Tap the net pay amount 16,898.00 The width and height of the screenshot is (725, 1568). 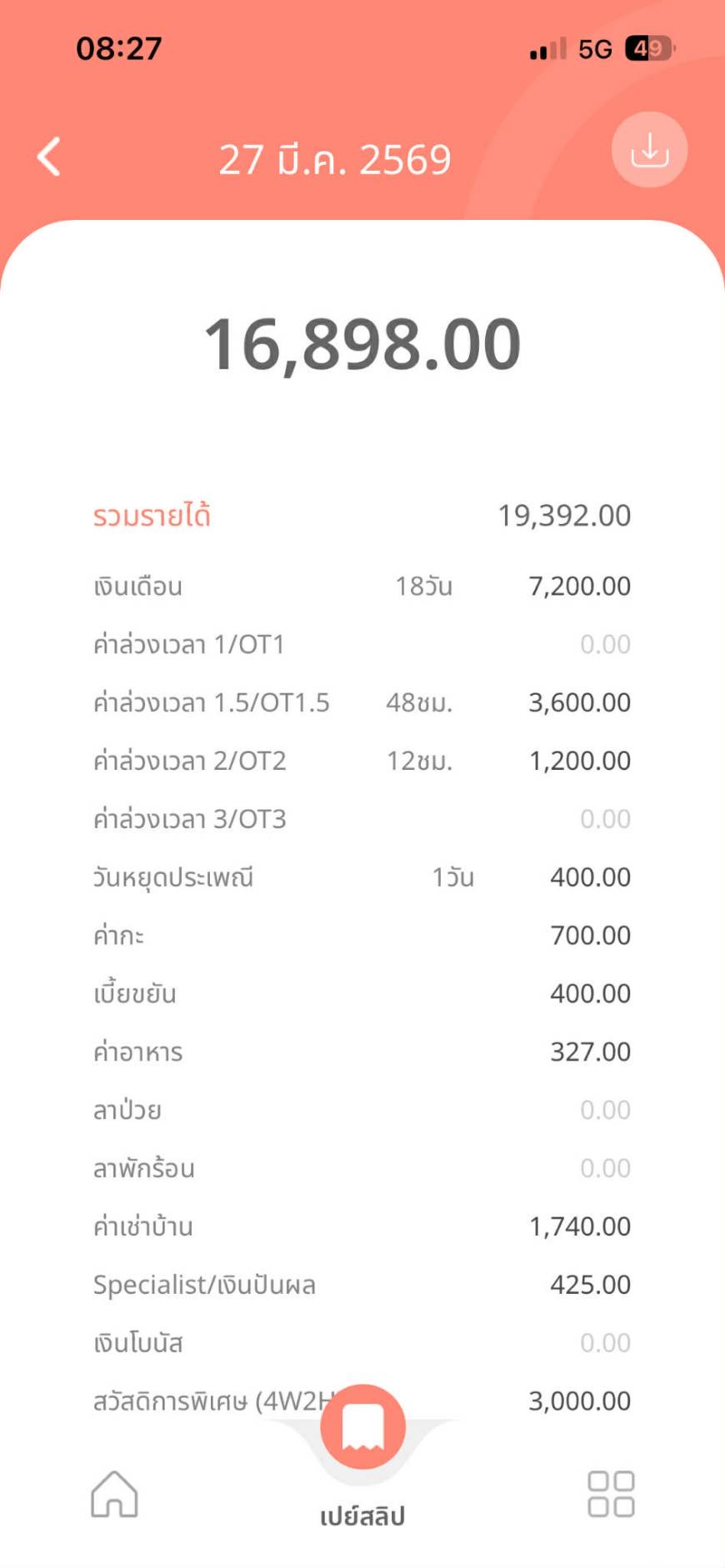click(x=362, y=344)
